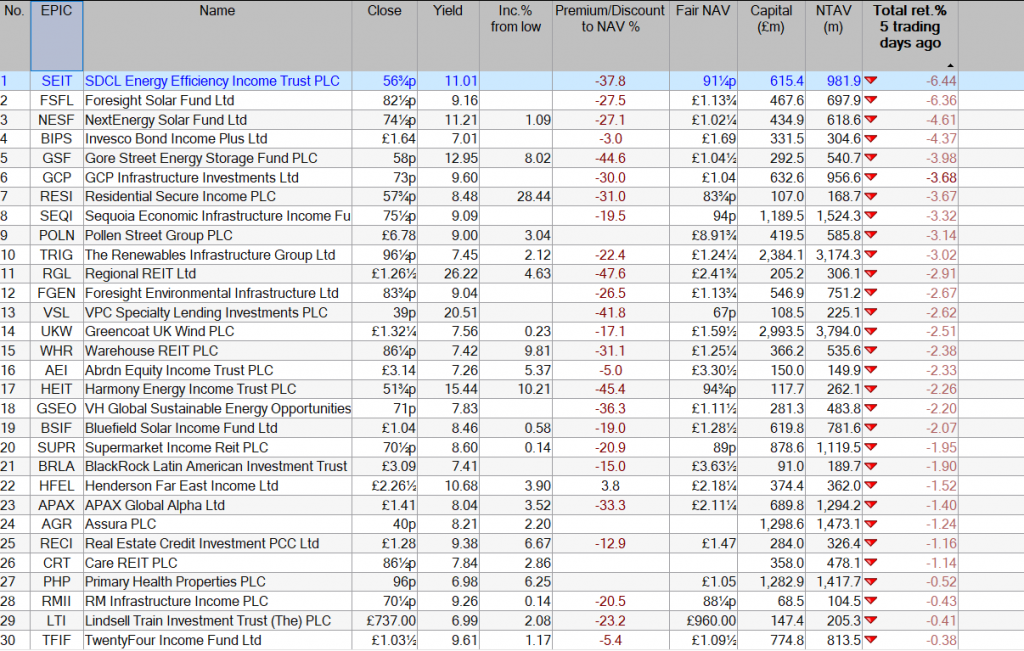Click the red down arrow in RESI row
The height and width of the screenshot is (651, 1024).
pos(871,197)
